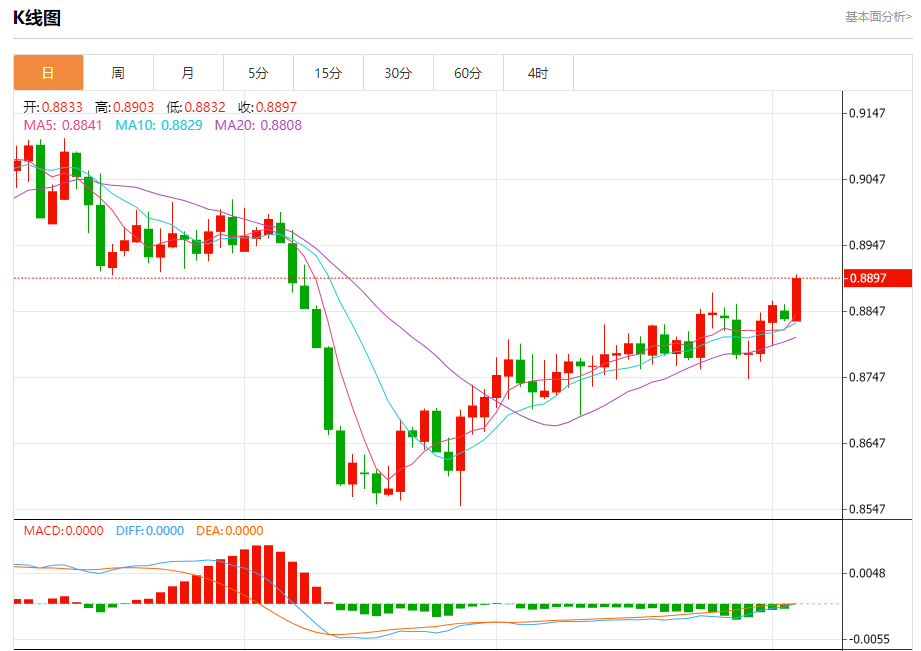
Task: Click the MA20: 0.8808 label
Action: 258,125
